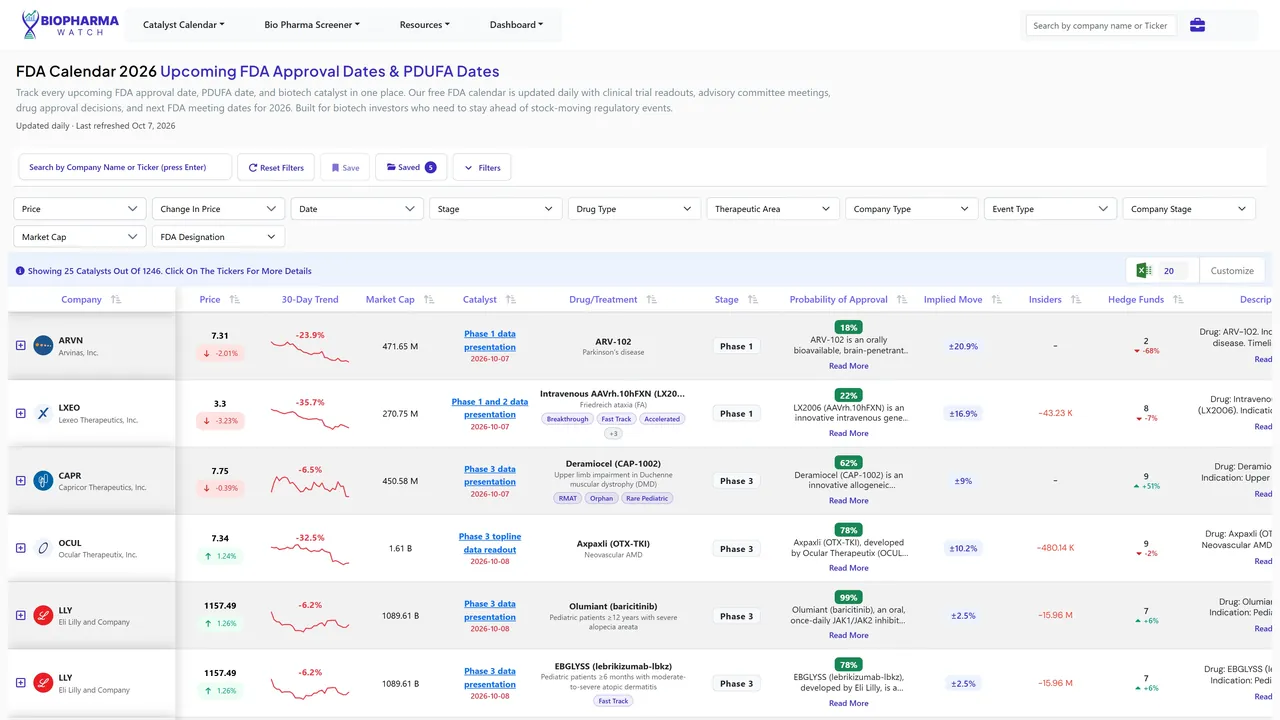Sort by the Price column icon

click(235, 299)
